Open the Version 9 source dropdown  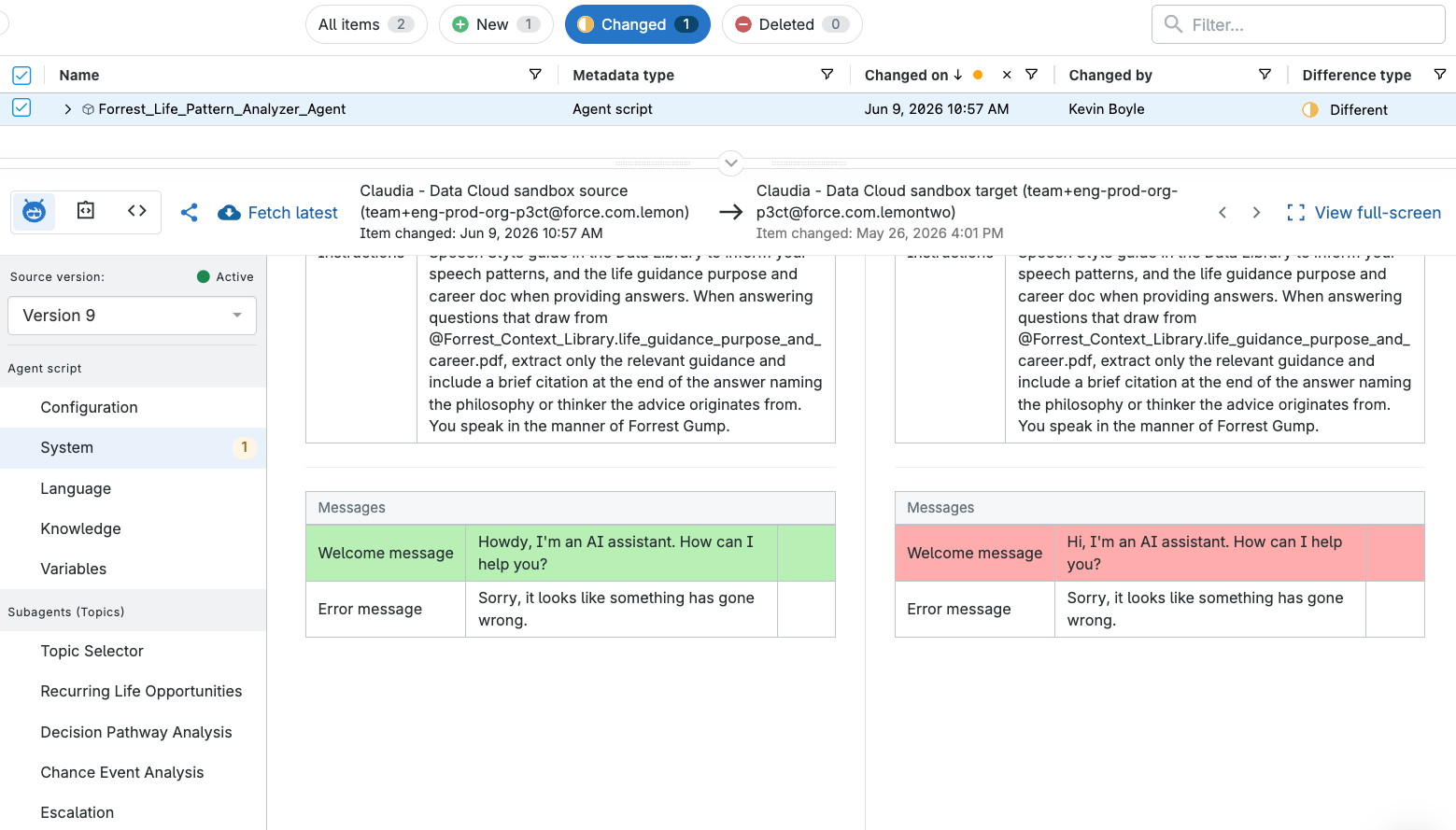click(132, 316)
